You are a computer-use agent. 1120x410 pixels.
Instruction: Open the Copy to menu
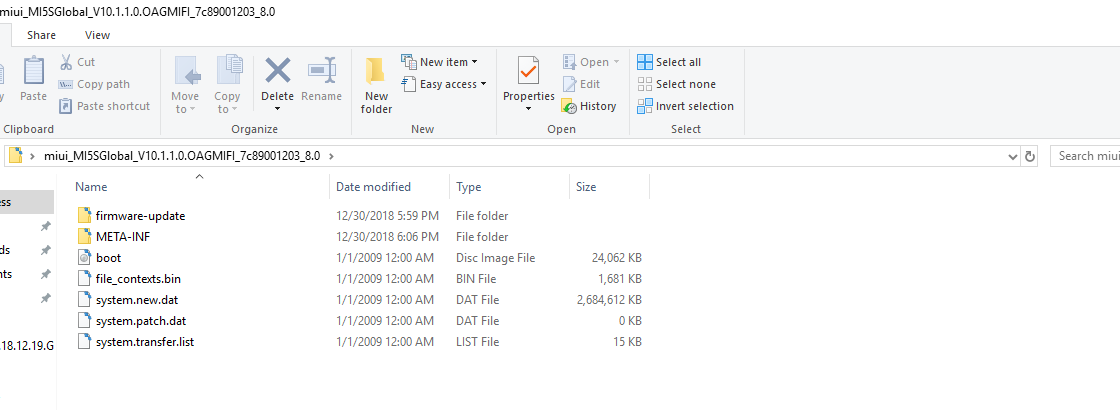227,84
